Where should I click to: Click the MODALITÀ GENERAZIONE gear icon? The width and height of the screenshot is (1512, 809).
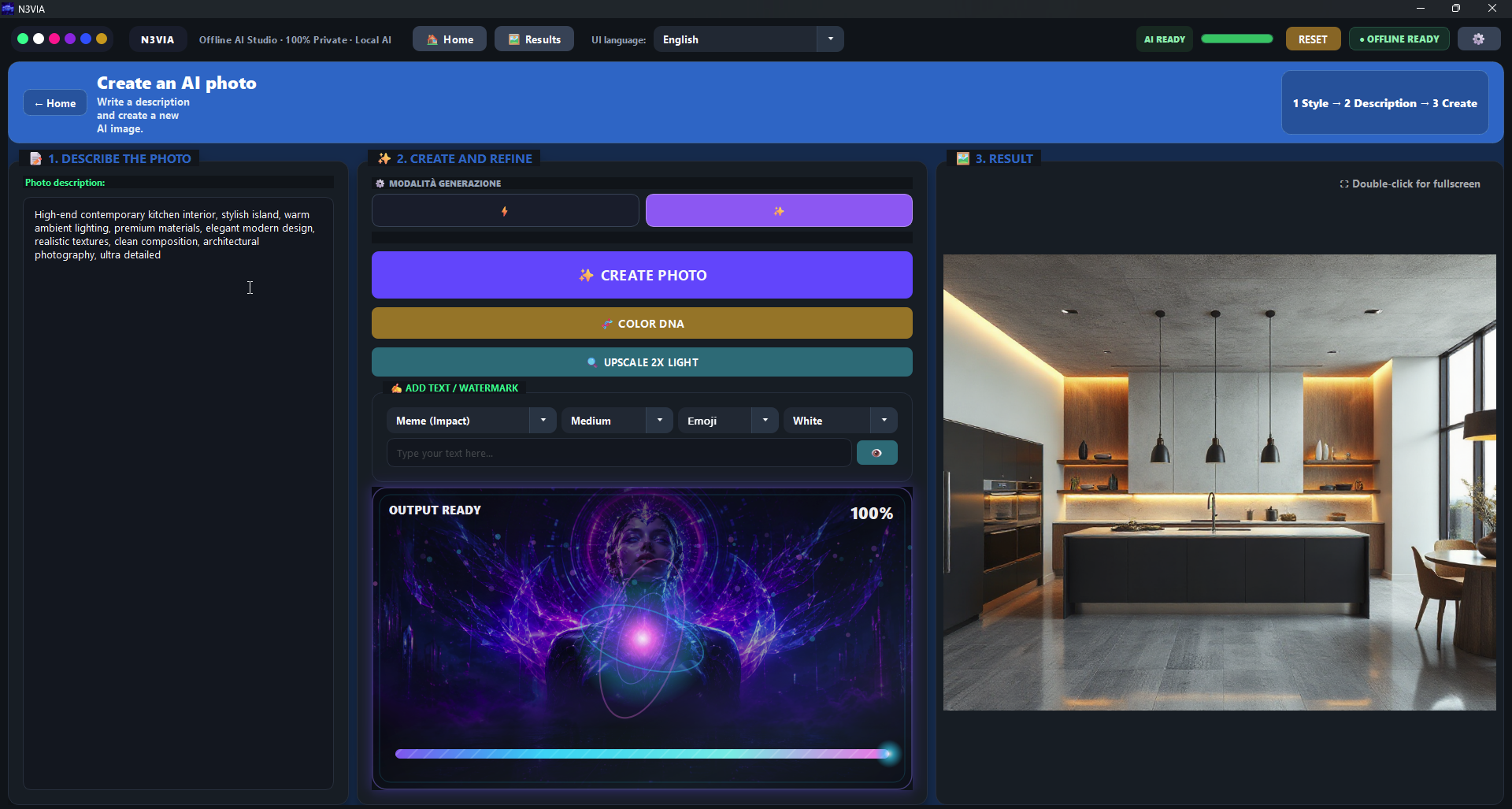tap(380, 184)
